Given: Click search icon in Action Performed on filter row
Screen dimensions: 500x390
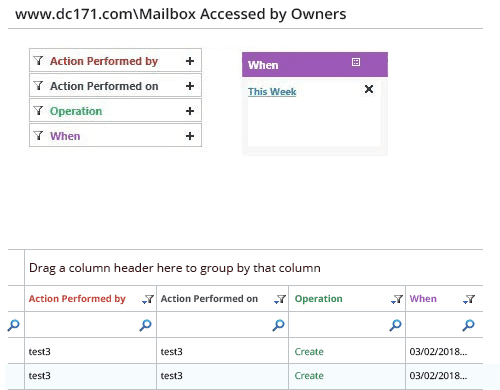Looking at the screenshot, I should pyautogui.click(x=278, y=325).
